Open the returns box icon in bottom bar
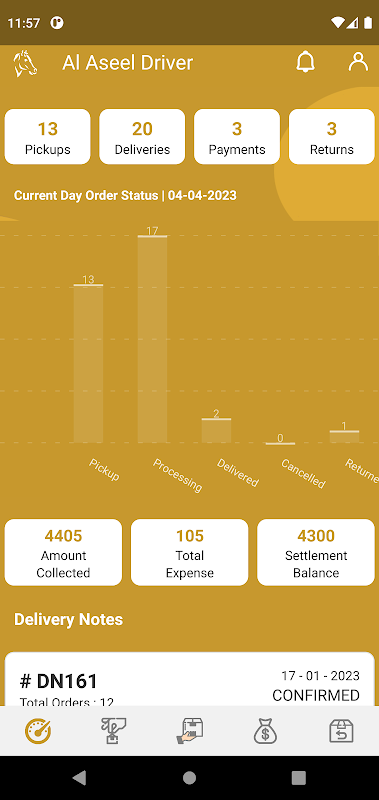Image resolution: width=379 pixels, height=800 pixels. pyautogui.click(x=341, y=731)
